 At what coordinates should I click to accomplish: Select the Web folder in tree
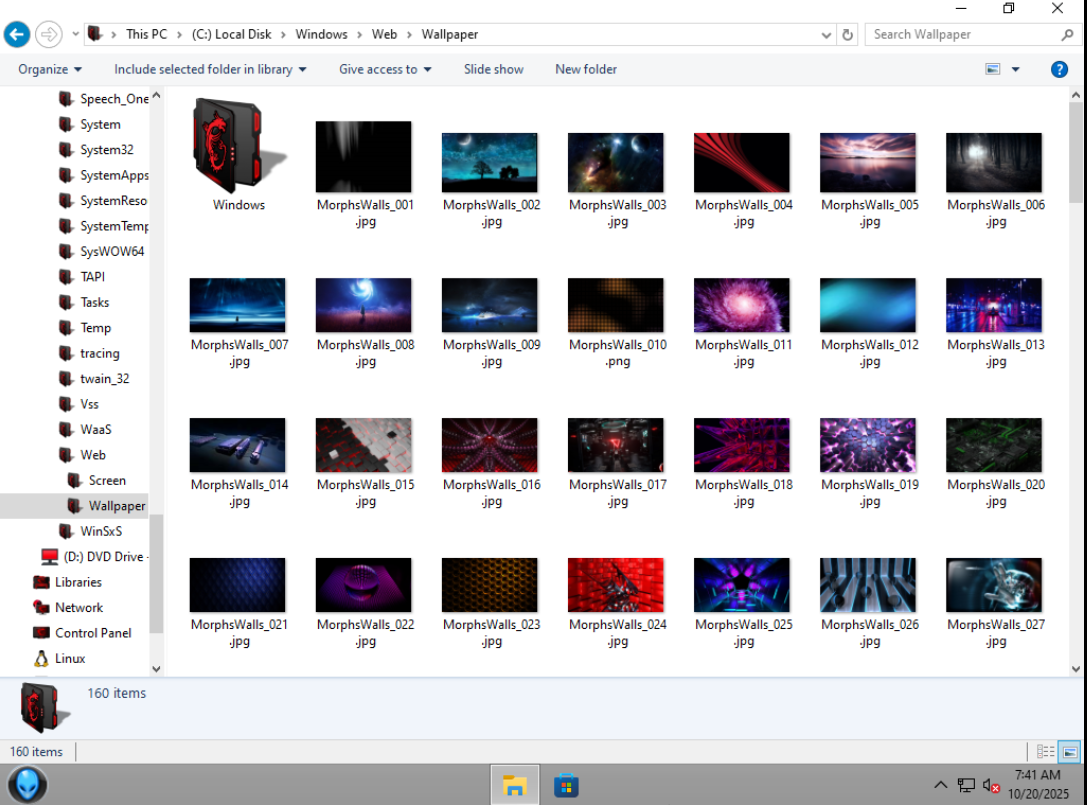coord(92,455)
